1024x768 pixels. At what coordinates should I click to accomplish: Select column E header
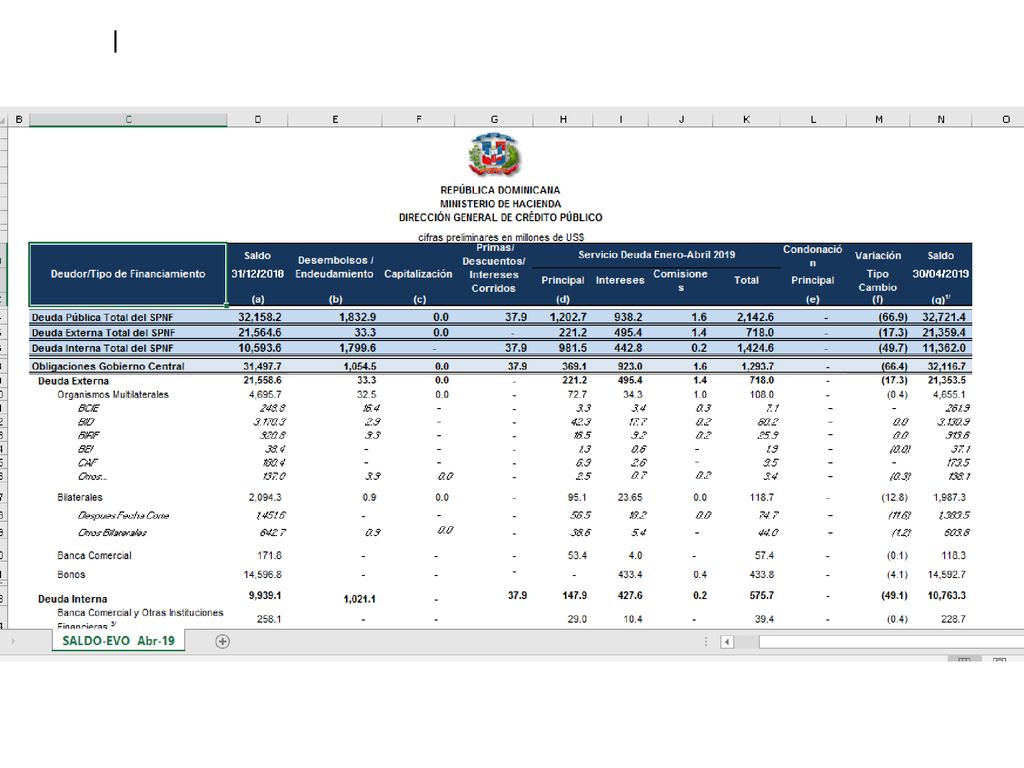tap(334, 120)
